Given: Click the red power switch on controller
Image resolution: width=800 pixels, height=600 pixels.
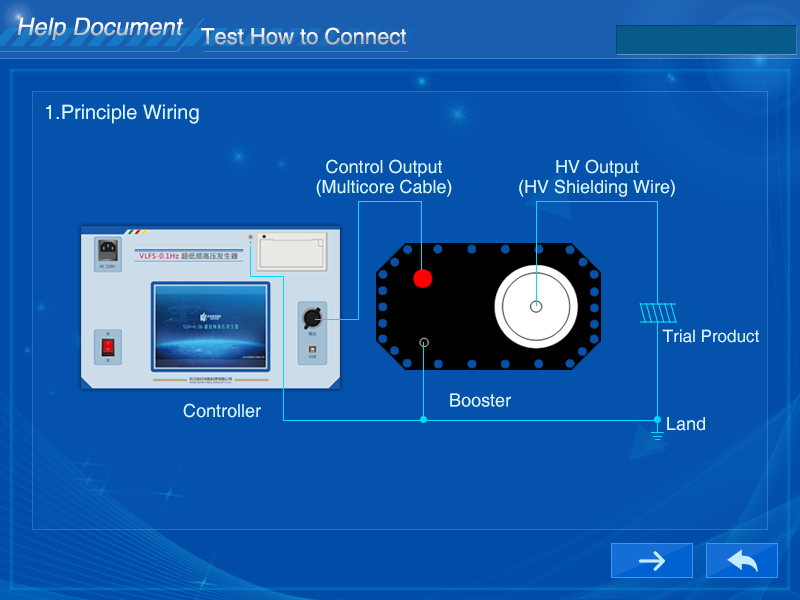Looking at the screenshot, I should click(109, 347).
